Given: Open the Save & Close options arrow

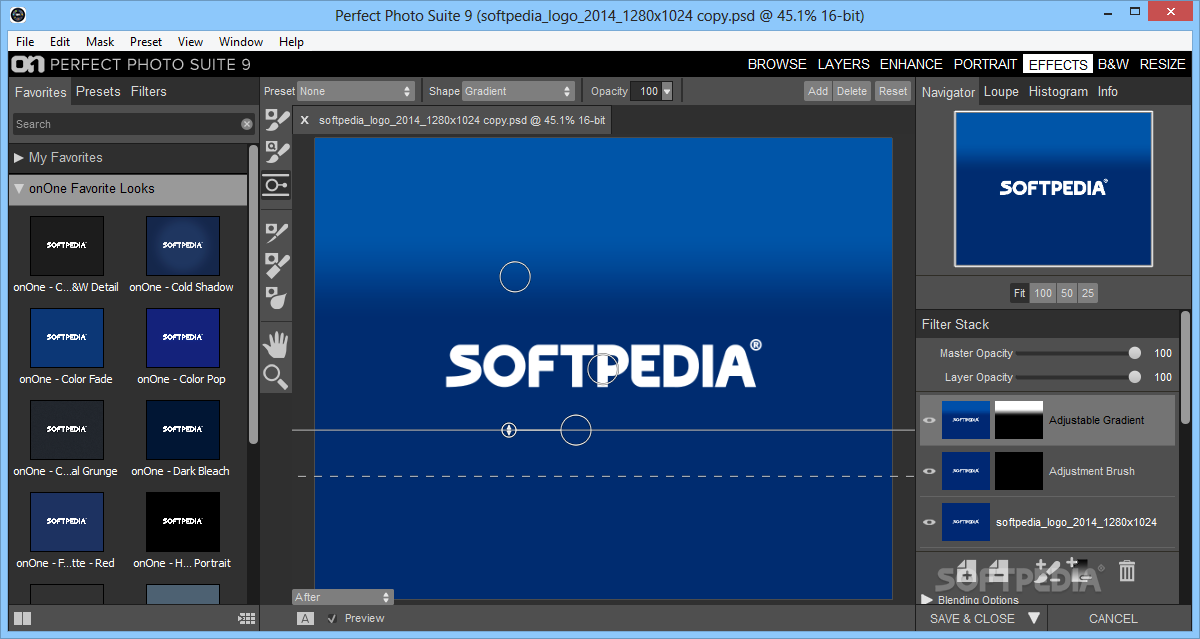Looking at the screenshot, I should pos(1034,618).
